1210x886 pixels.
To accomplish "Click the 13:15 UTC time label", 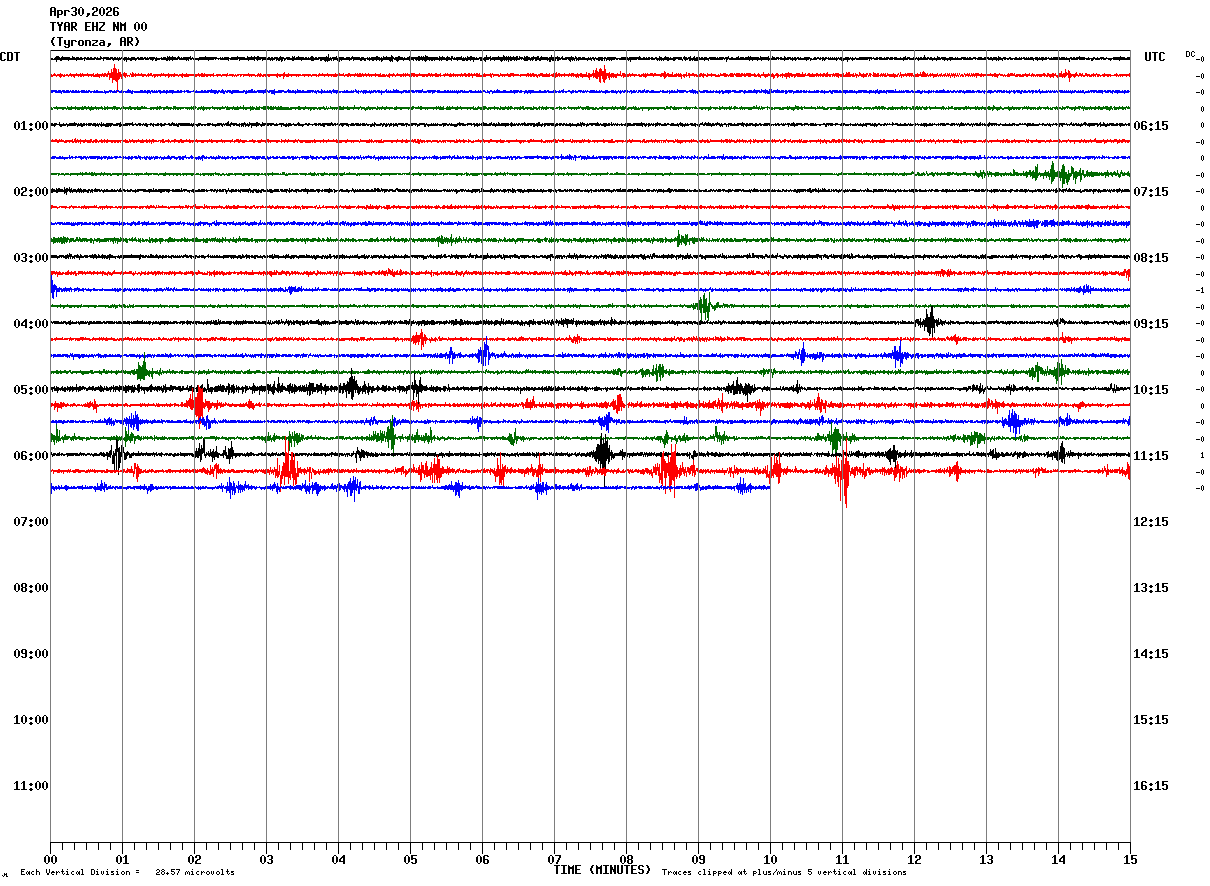I will tap(1152, 588).
